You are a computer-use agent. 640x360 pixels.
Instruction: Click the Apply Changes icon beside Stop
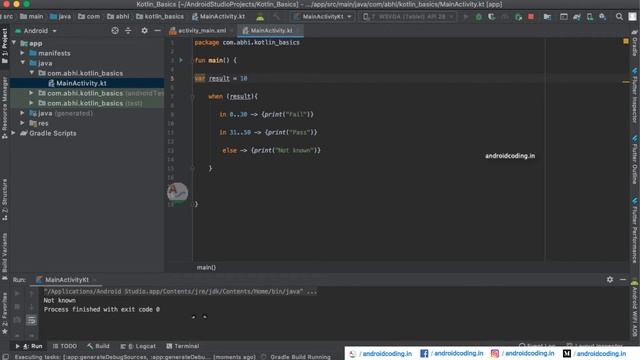coord(518,17)
